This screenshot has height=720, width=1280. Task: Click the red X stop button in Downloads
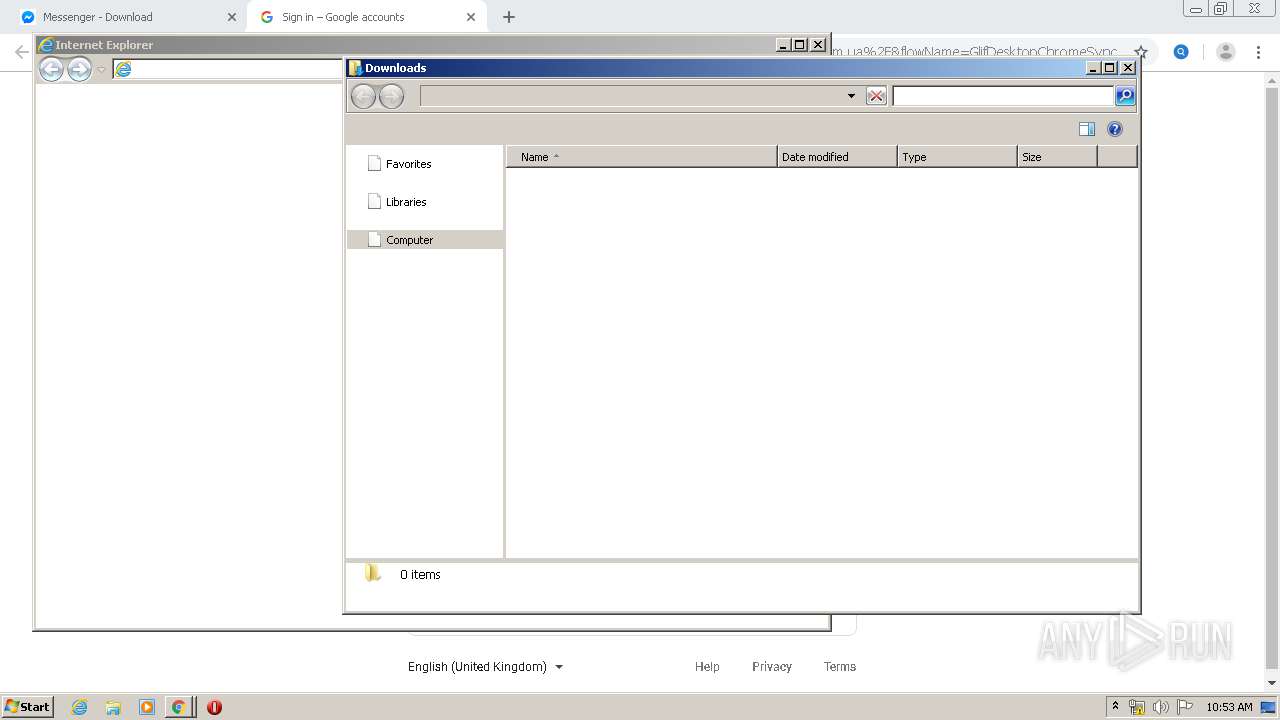(x=876, y=96)
